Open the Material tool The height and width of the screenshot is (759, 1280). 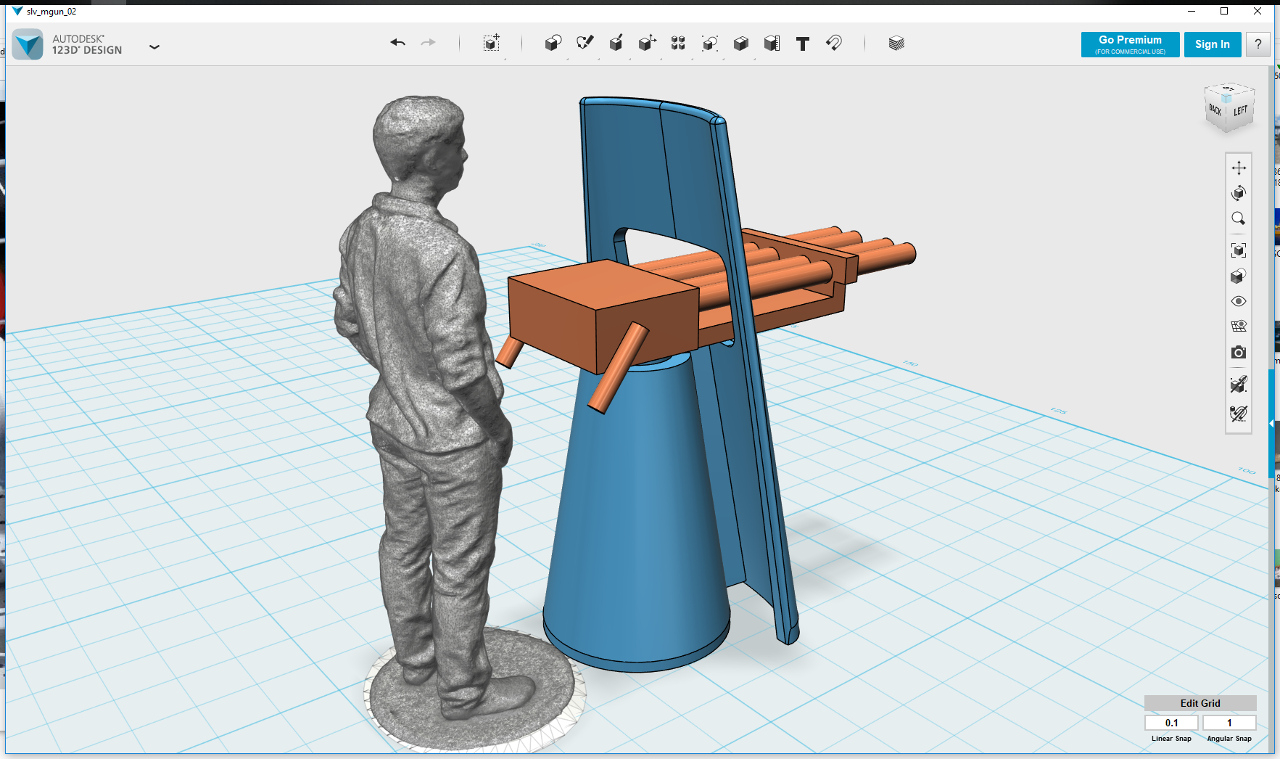click(896, 43)
